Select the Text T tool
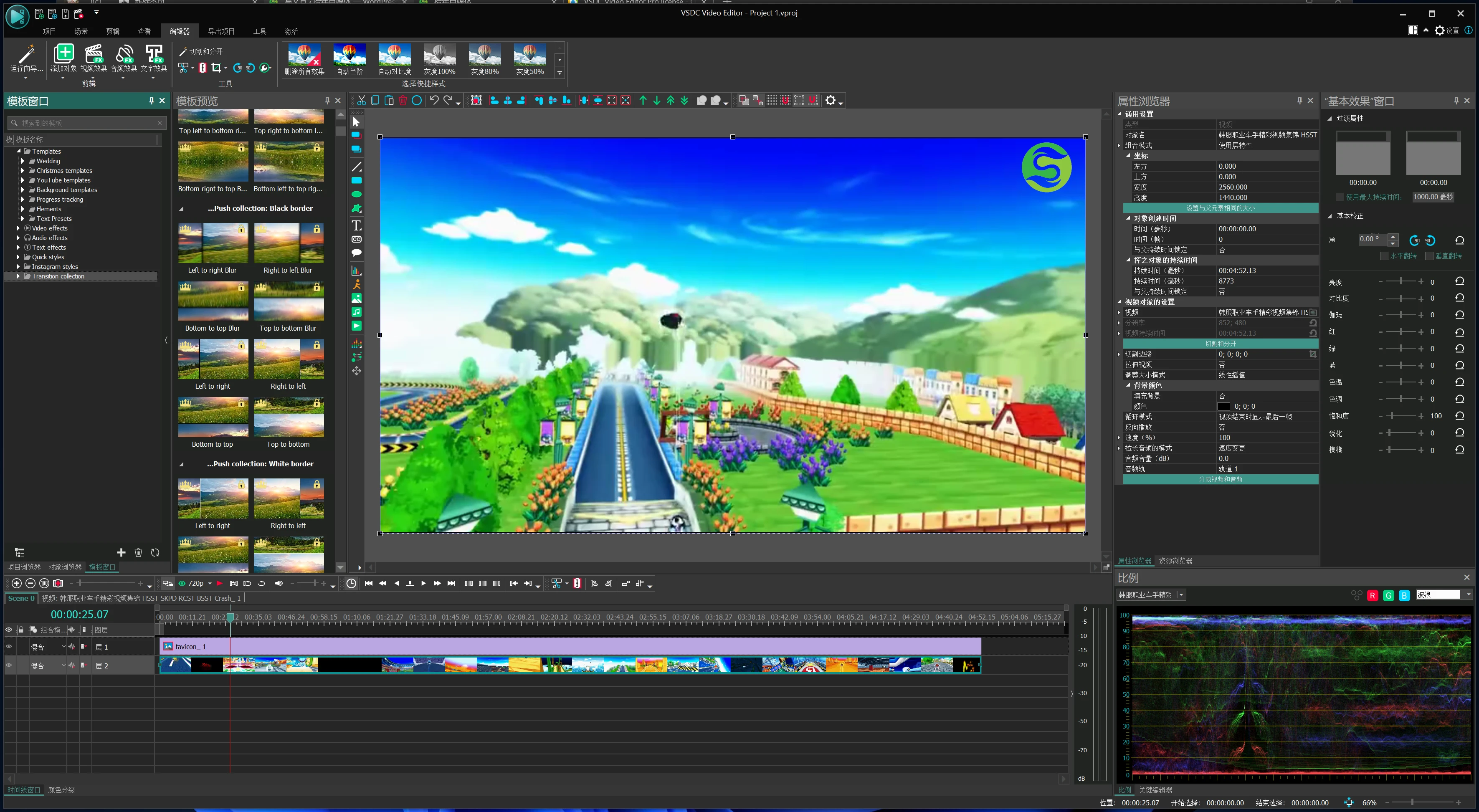This screenshot has height=812, width=1479. (357, 225)
